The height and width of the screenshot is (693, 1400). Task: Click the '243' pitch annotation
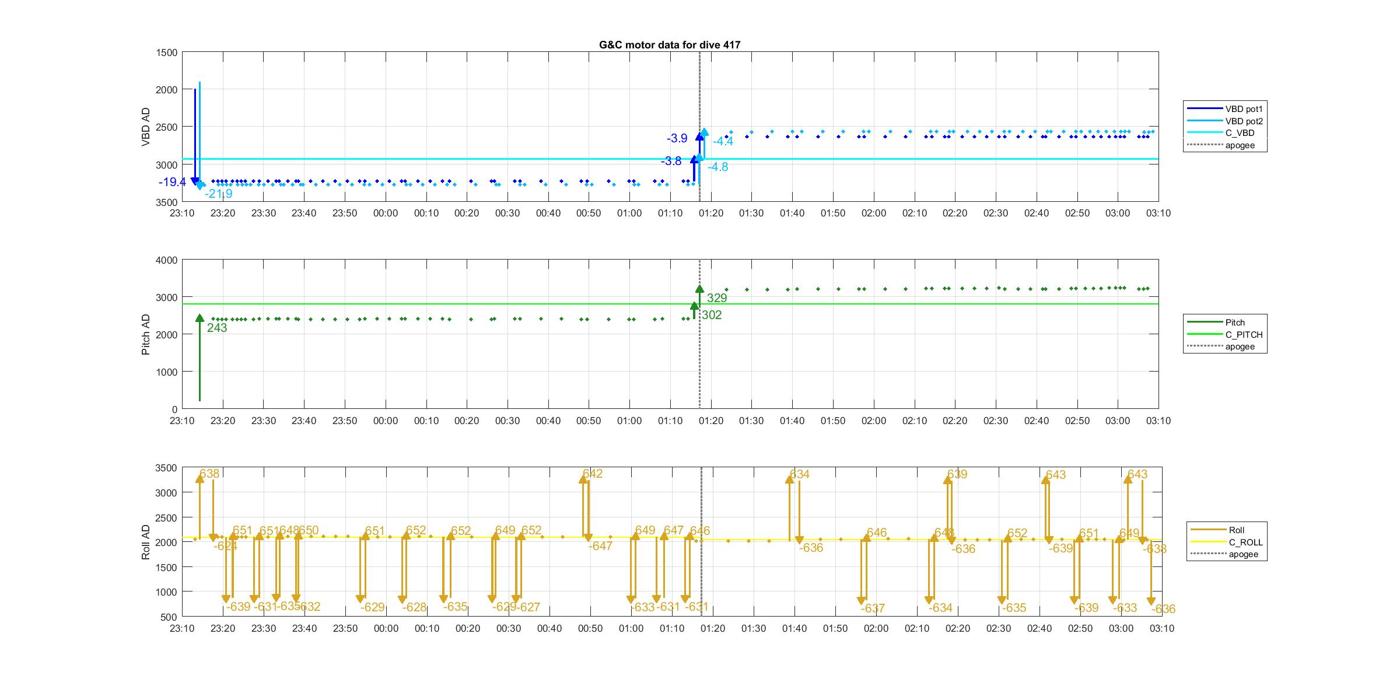217,328
